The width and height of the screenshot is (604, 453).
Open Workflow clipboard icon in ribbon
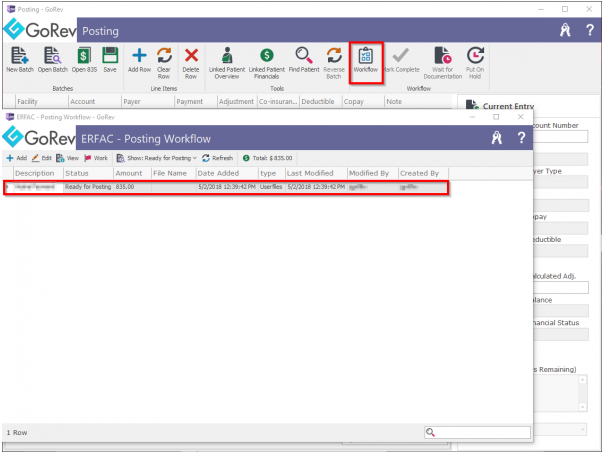tap(366, 56)
